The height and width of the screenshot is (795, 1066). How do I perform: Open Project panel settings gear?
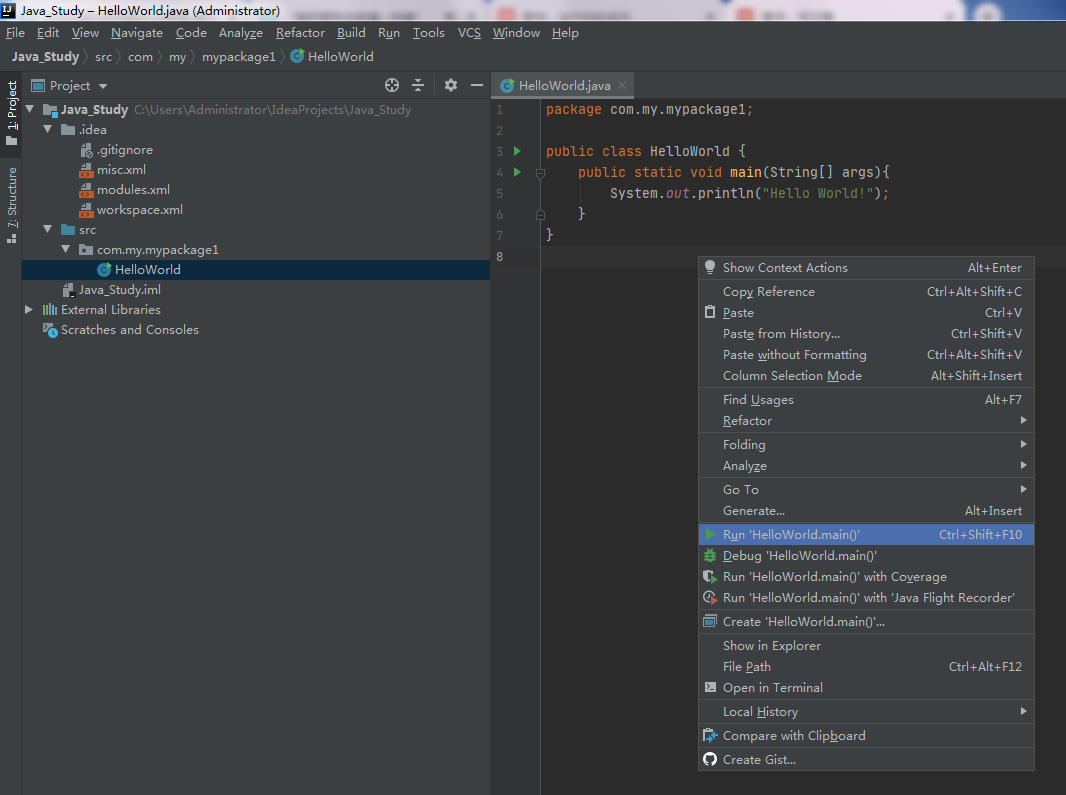(x=451, y=85)
